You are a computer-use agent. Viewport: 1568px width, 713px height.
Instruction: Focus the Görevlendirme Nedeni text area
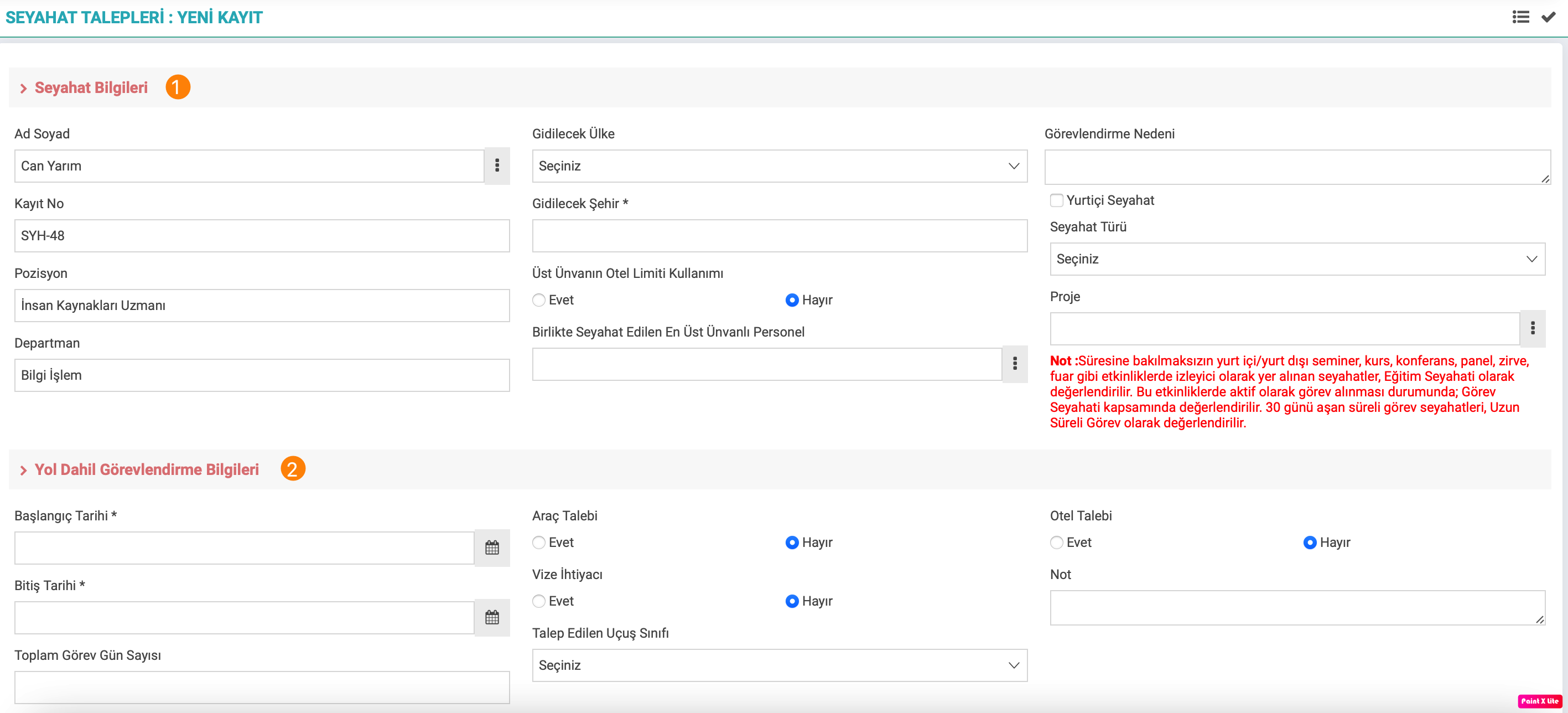coord(1297,167)
